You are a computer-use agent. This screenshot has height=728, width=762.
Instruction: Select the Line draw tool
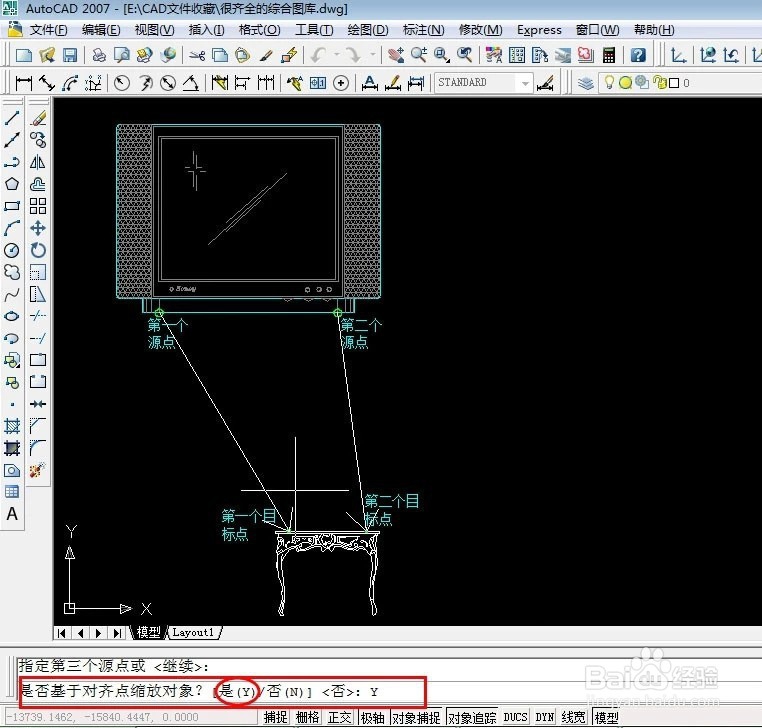tap(12, 118)
